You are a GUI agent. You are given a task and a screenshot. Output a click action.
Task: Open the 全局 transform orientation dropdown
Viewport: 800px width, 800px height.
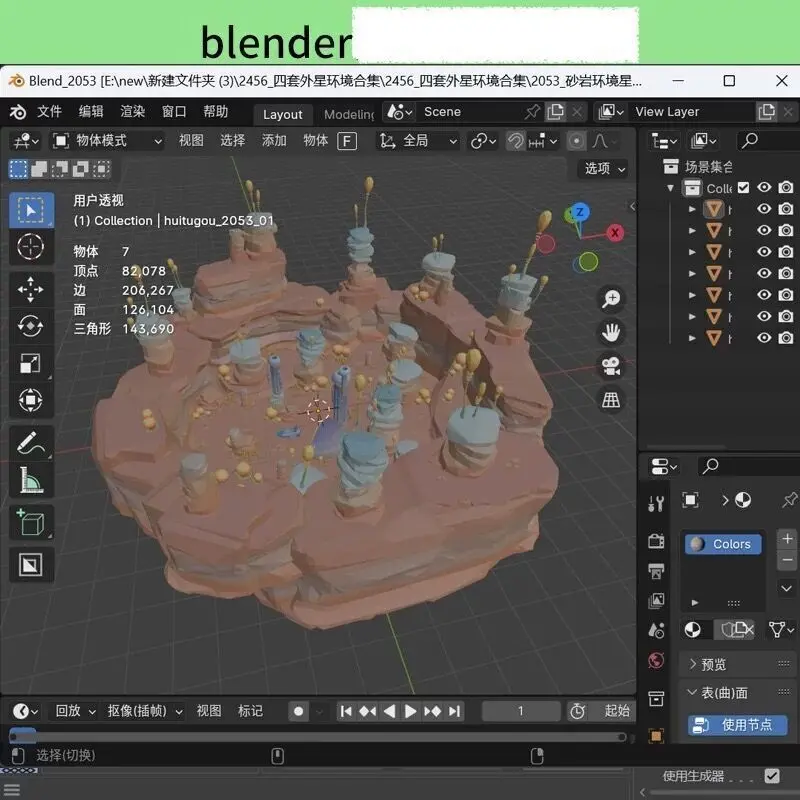(x=418, y=141)
